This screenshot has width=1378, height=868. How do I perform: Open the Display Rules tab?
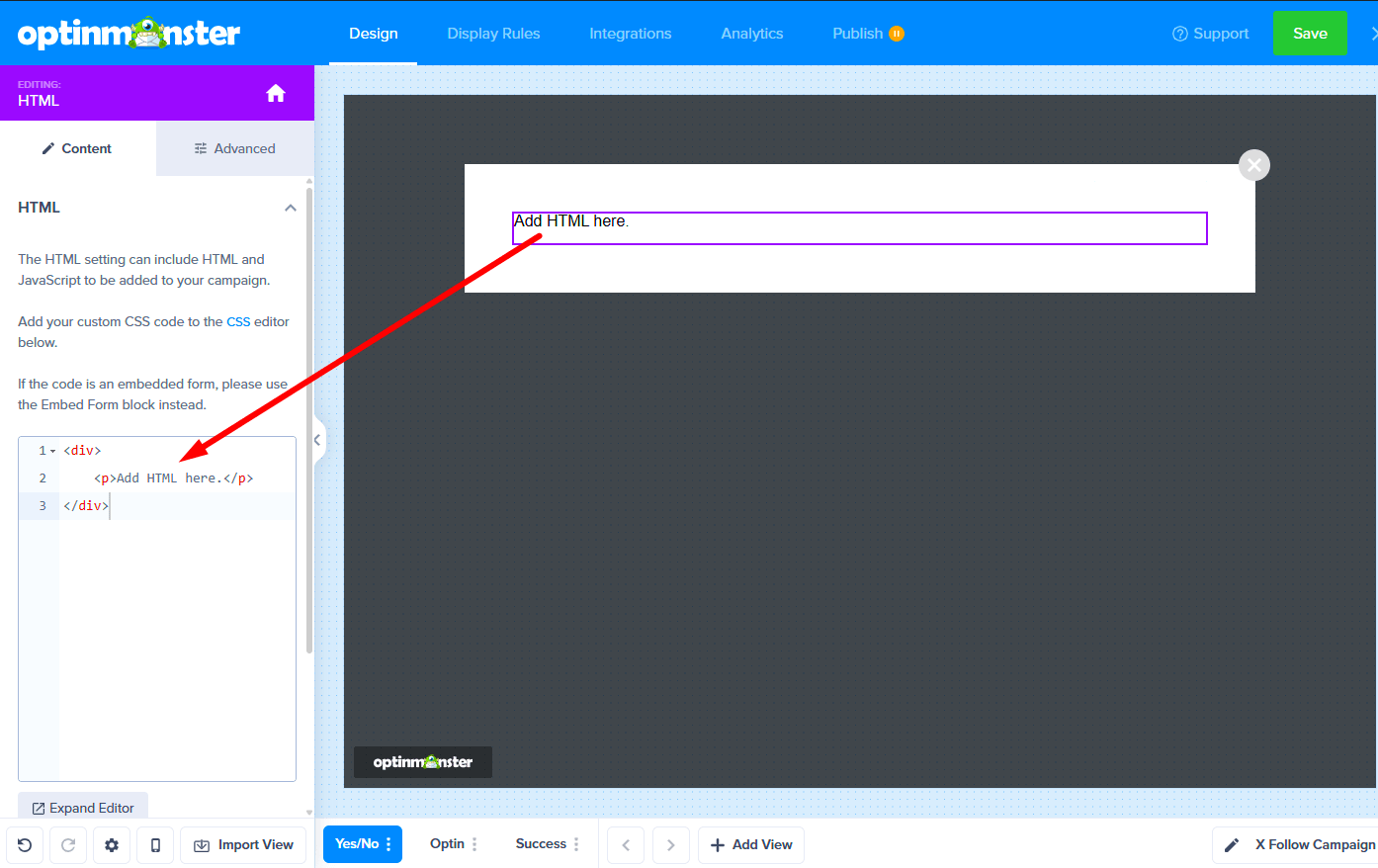(x=493, y=34)
